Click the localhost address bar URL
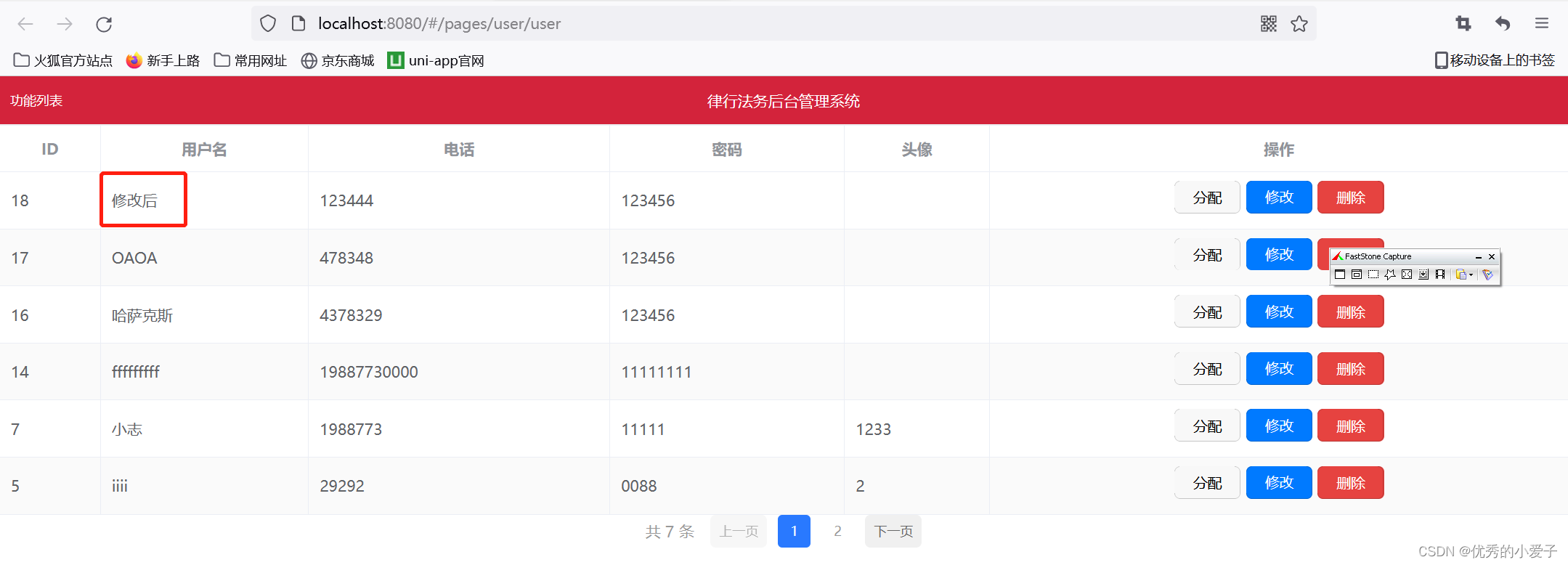1568x565 pixels. (439, 24)
